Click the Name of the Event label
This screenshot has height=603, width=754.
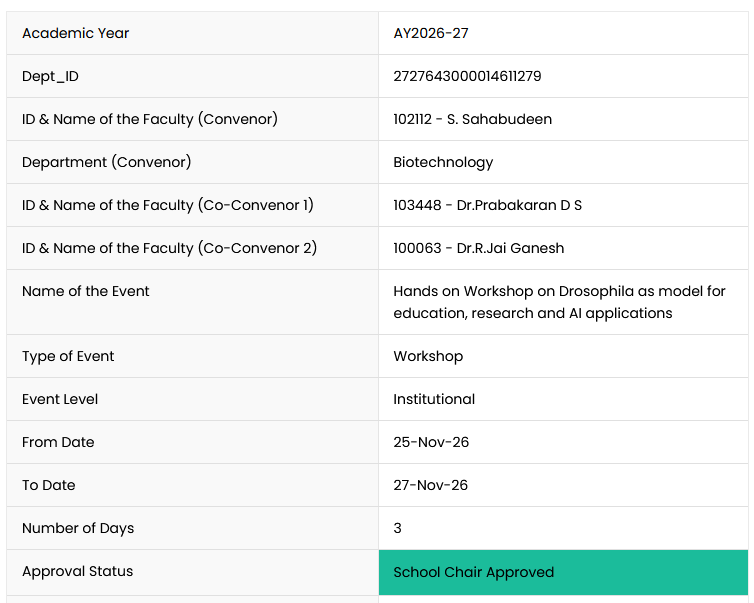click(x=86, y=291)
